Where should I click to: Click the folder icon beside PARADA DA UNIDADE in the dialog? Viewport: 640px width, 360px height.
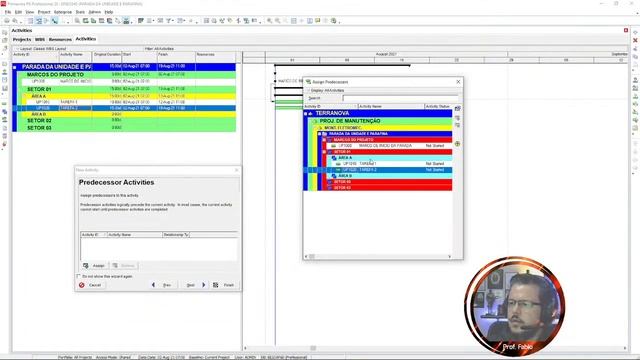tap(325, 134)
